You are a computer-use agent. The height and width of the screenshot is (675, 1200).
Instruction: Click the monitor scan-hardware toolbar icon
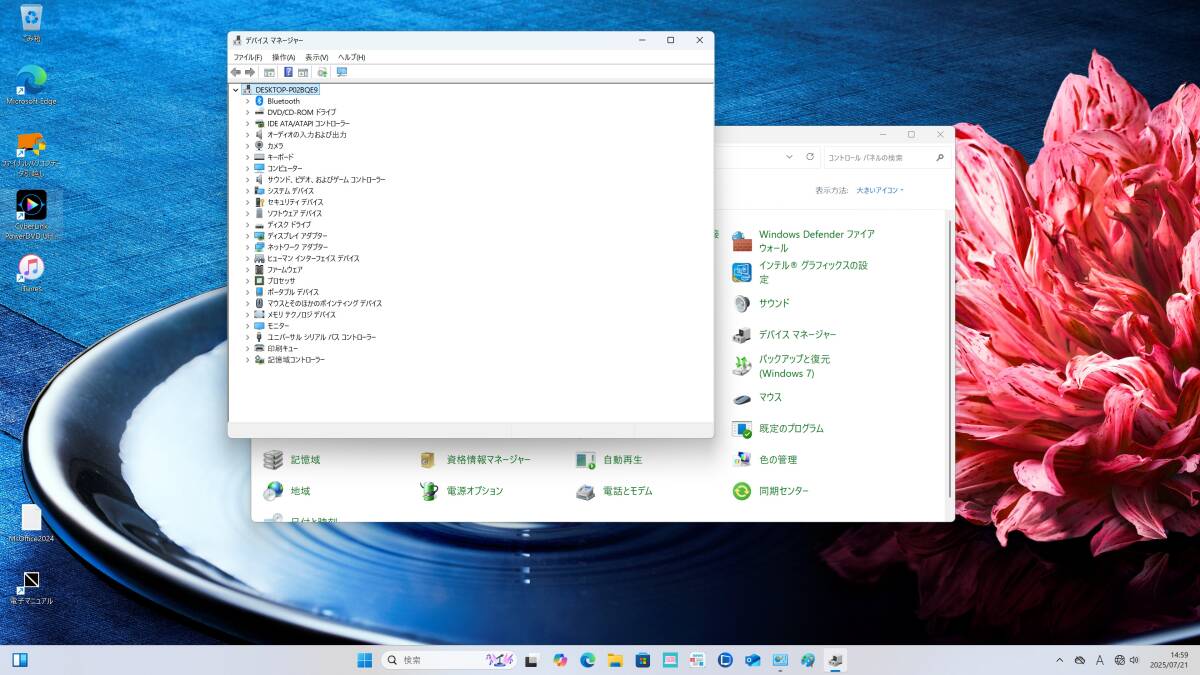pyautogui.click(x=341, y=72)
